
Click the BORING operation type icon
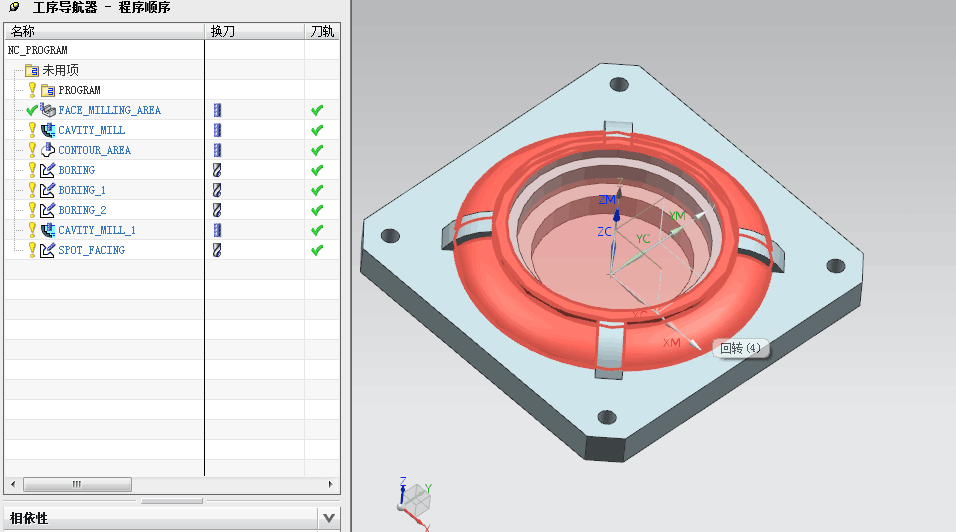pos(48,171)
